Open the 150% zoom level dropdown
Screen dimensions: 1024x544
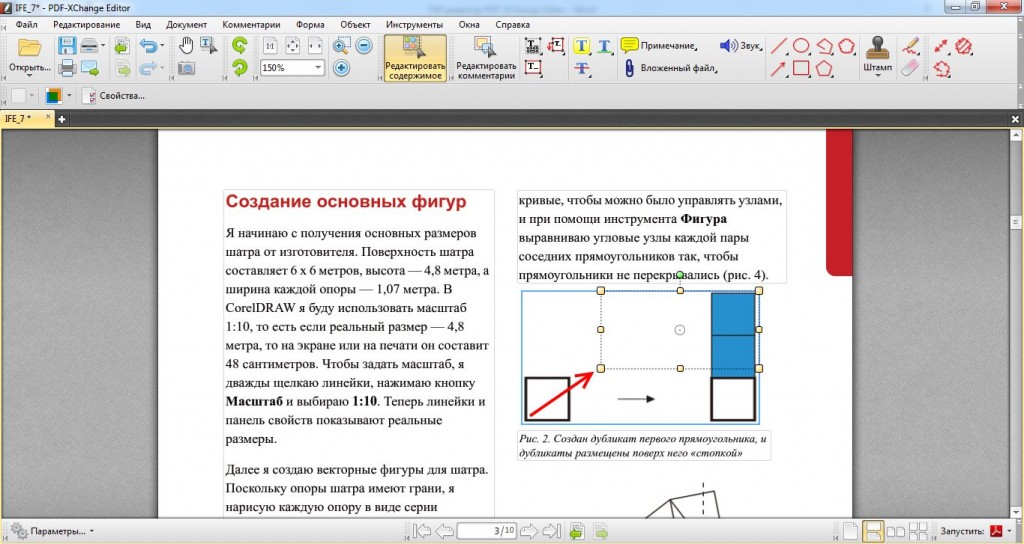pos(318,67)
